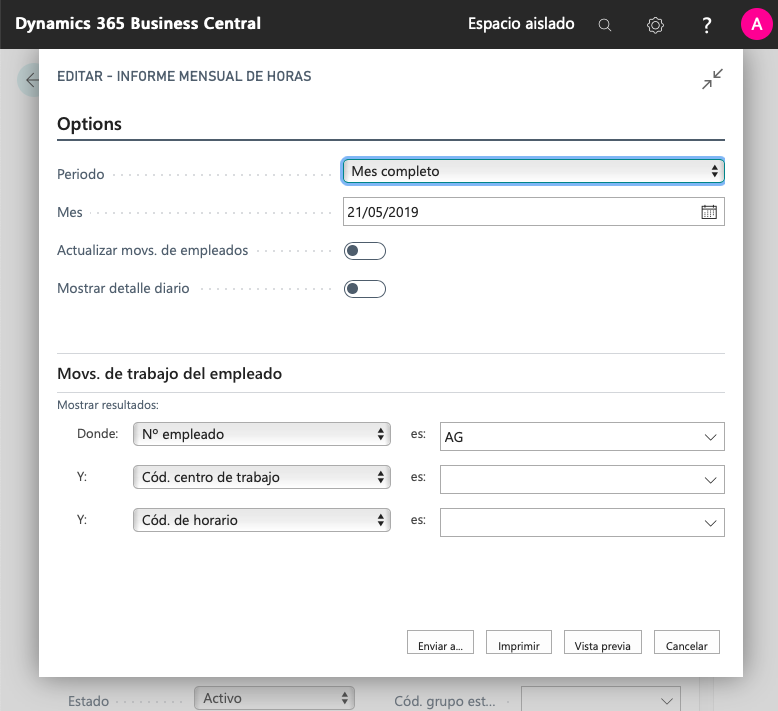778x711 pixels.
Task: Click the help question mark icon
Action: pos(706,25)
